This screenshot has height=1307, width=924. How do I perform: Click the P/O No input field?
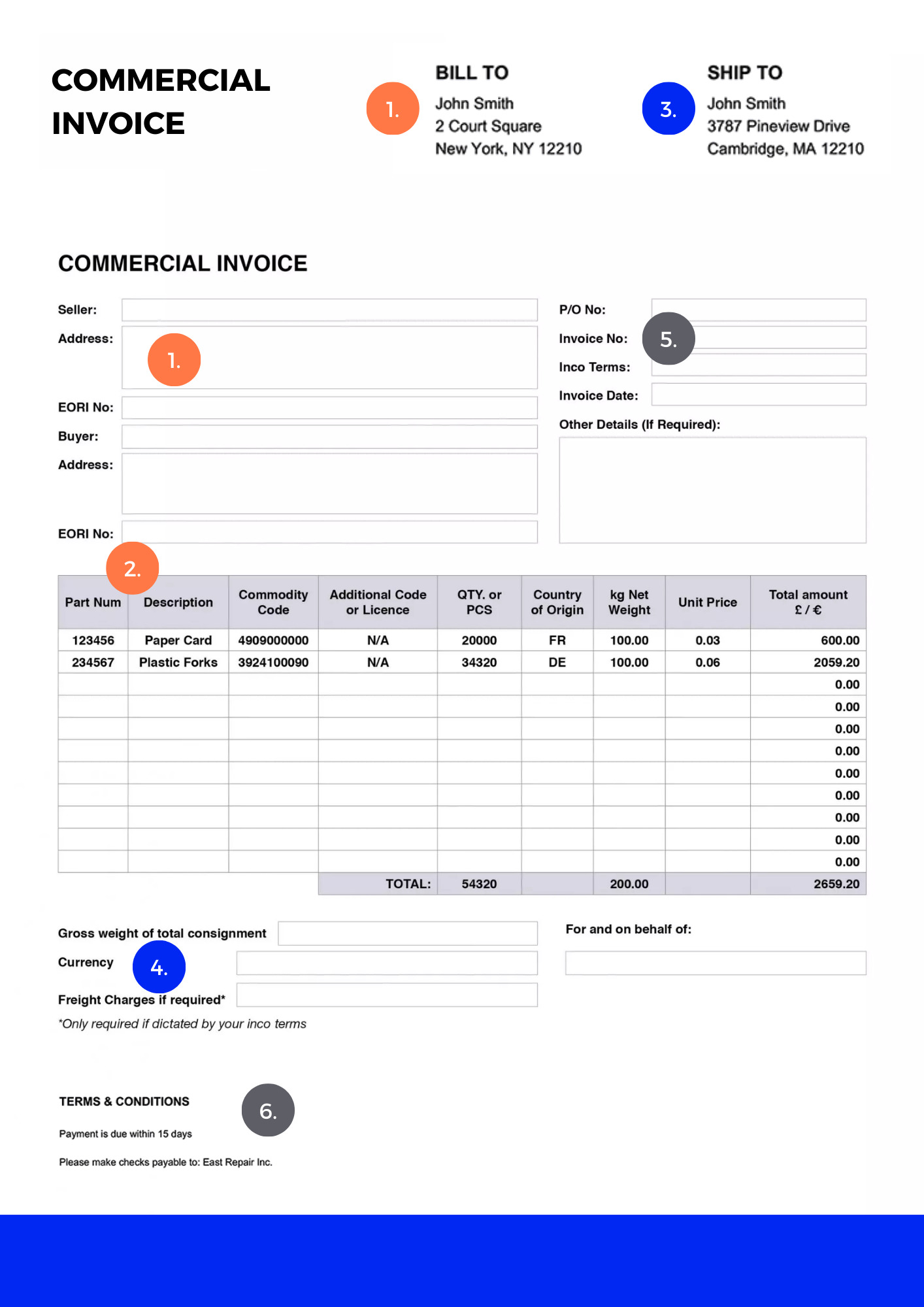click(759, 310)
